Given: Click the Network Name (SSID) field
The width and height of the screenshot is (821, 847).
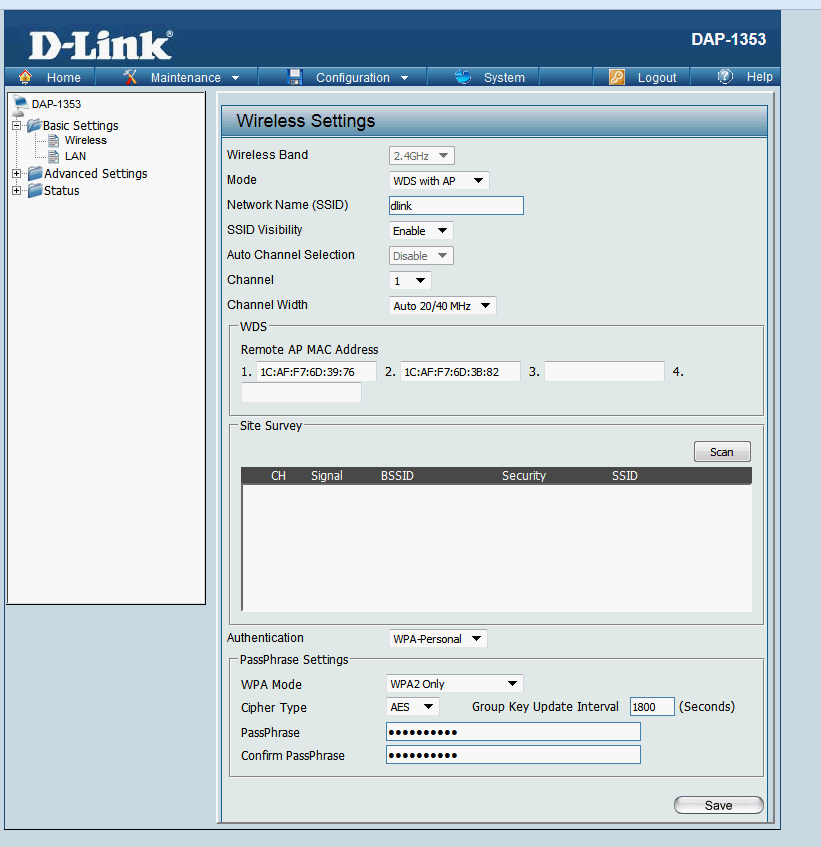Looking at the screenshot, I should [456, 205].
